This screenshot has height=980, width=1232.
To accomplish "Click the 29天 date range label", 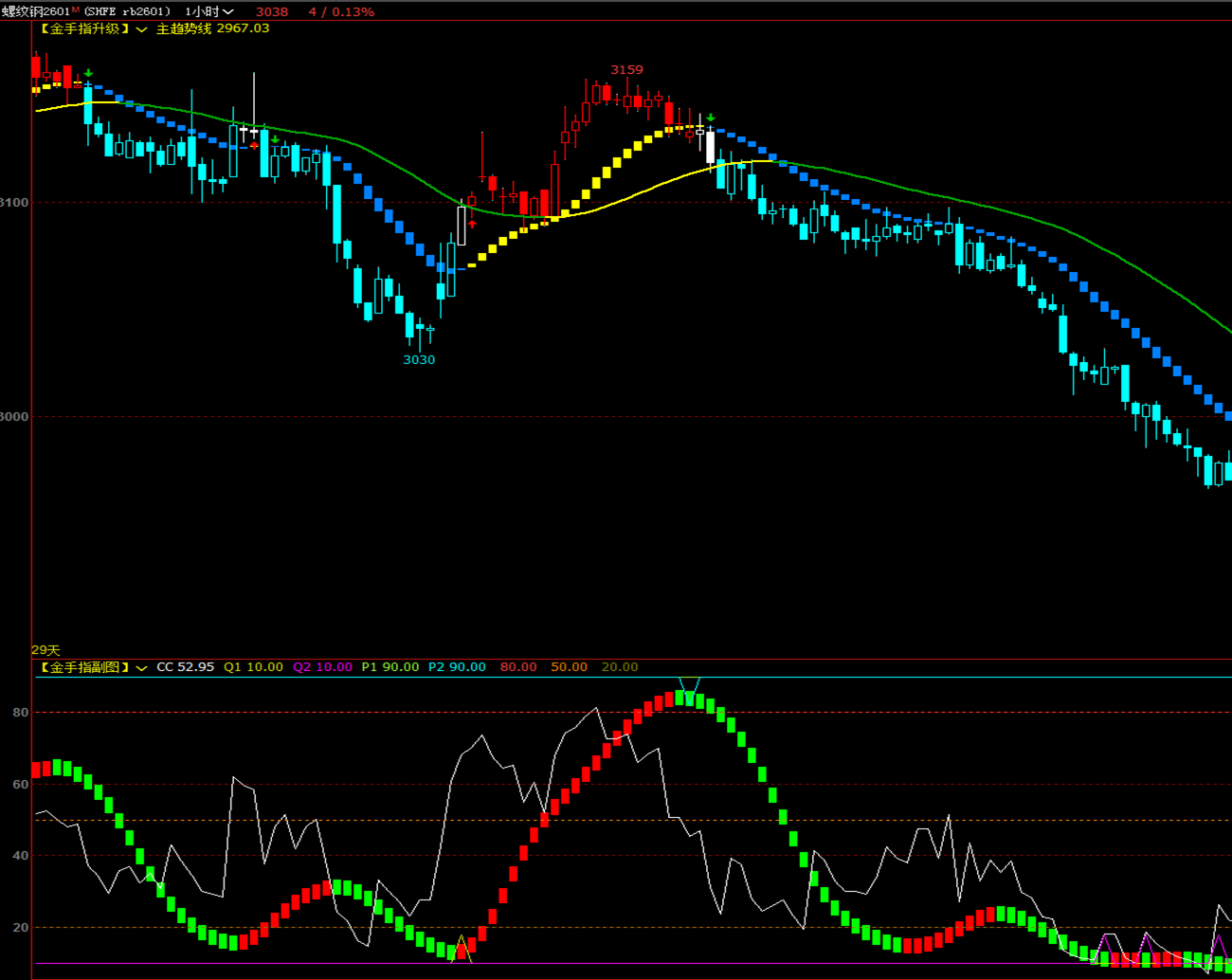I will point(45,650).
